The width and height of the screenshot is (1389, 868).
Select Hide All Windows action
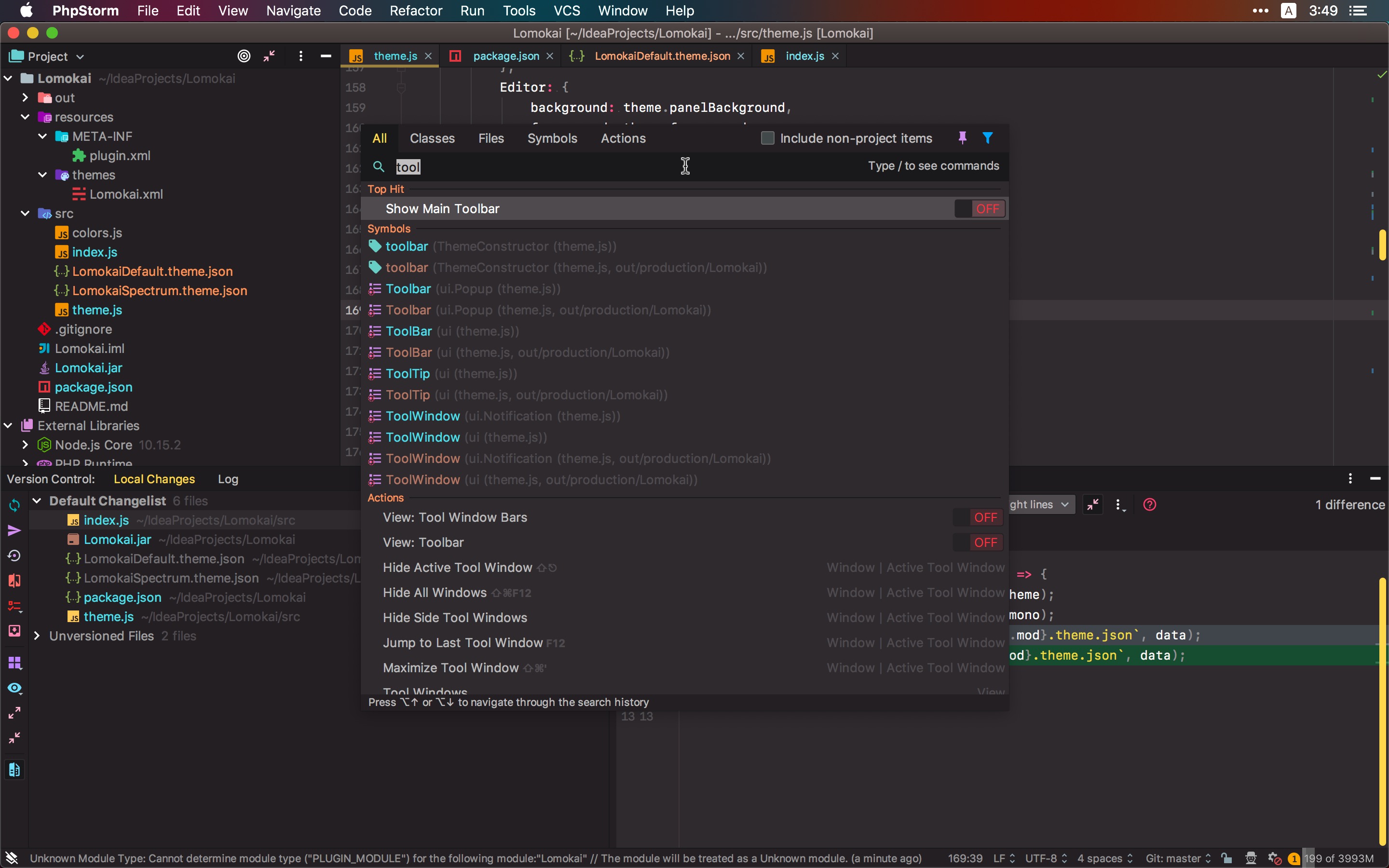click(x=435, y=593)
